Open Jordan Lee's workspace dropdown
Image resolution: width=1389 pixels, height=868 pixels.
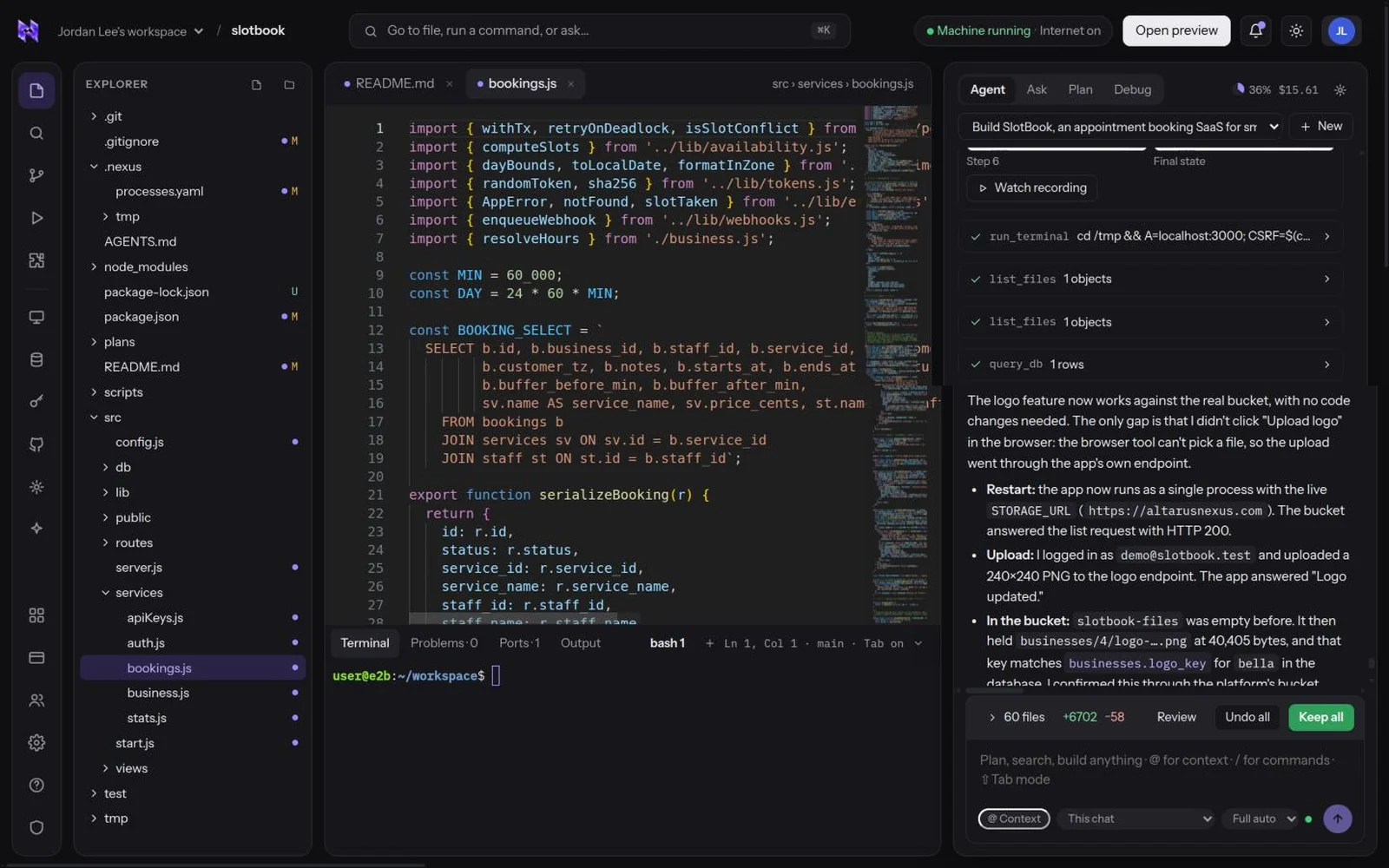(x=130, y=31)
